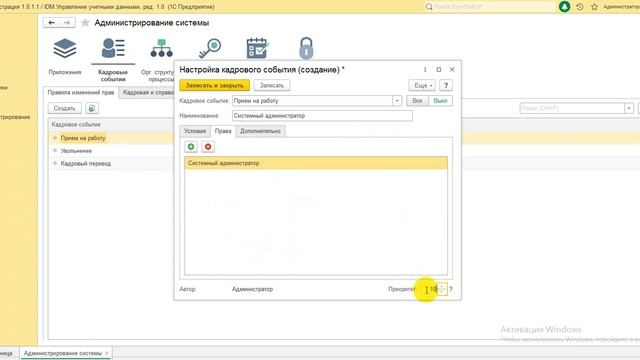Screen dimensions: 640x360
Task: Open the calendar checklist section icon
Action: coord(258,48)
